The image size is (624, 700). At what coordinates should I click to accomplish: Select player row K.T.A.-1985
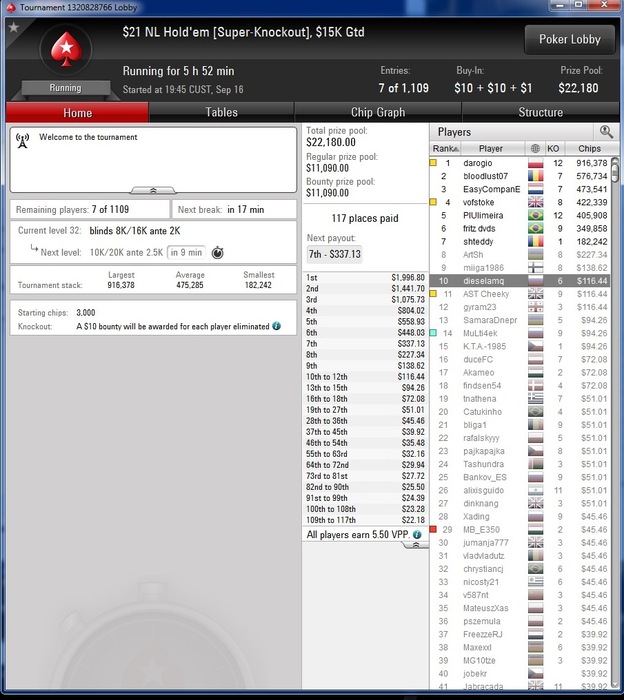click(520, 346)
